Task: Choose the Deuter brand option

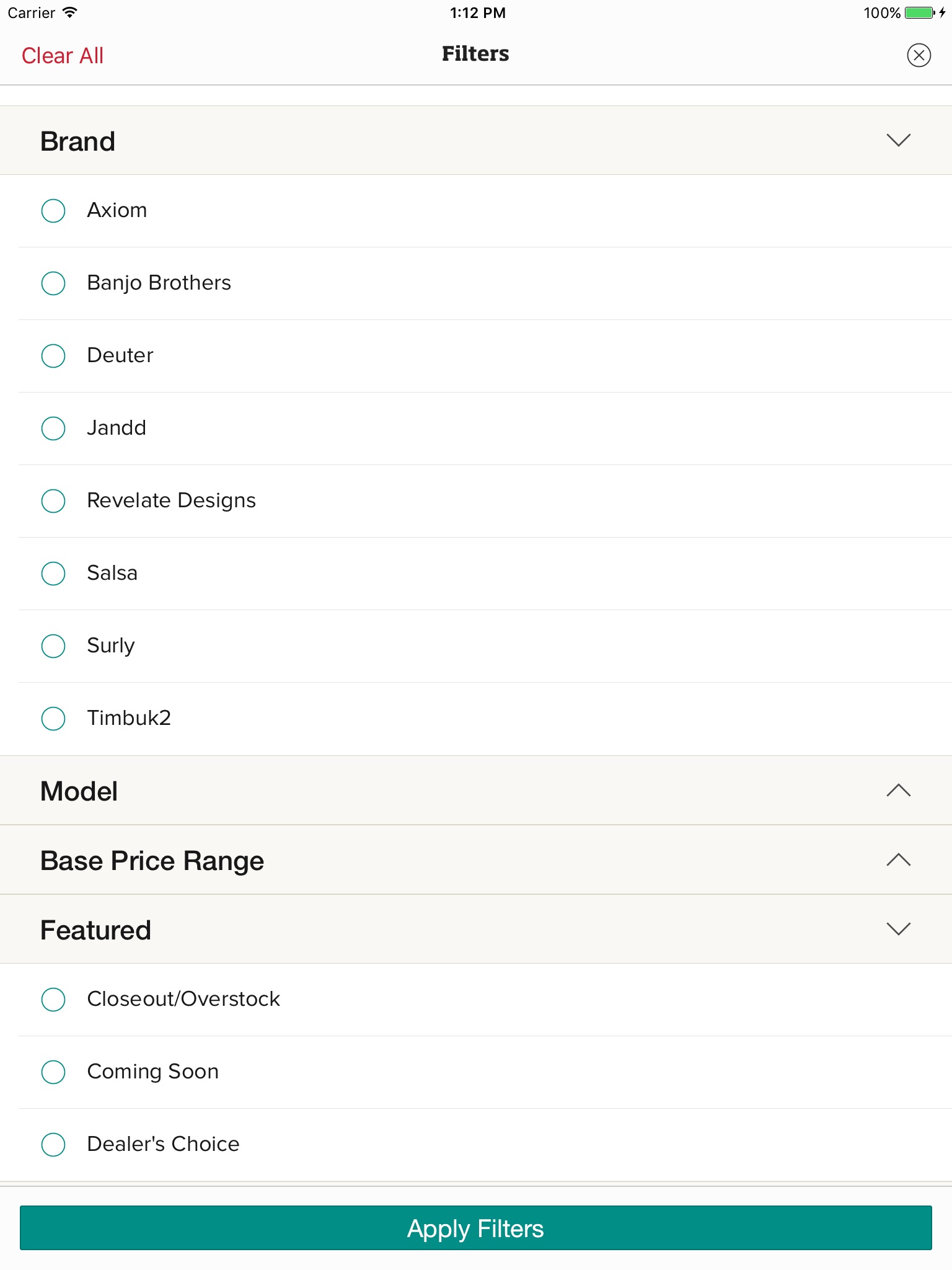Action: (x=53, y=356)
